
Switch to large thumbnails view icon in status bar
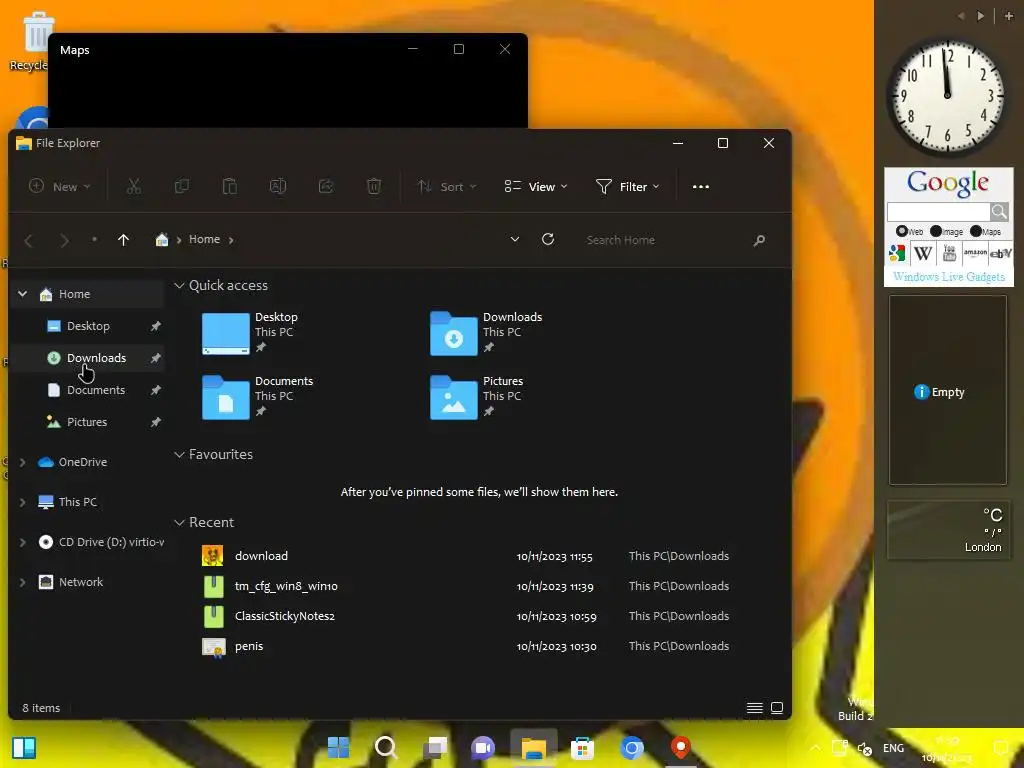(777, 708)
